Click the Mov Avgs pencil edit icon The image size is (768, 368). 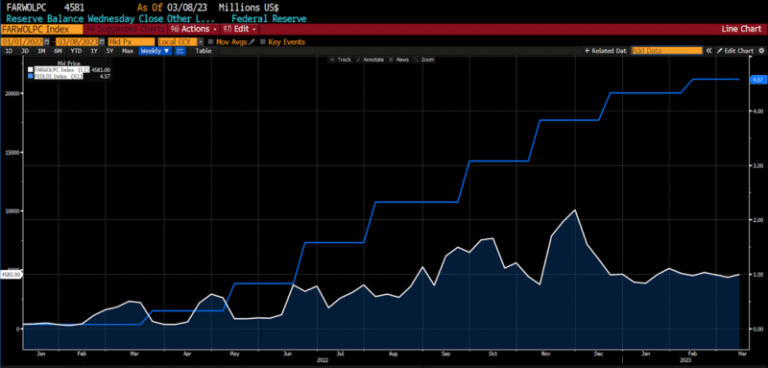point(252,42)
